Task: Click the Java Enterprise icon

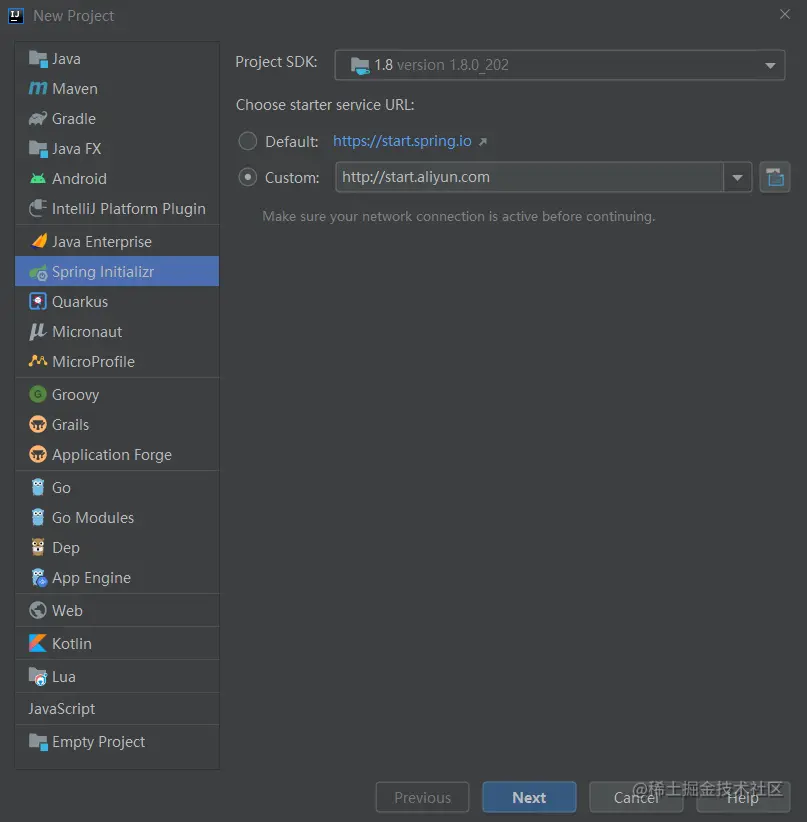Action: pyautogui.click(x=39, y=241)
